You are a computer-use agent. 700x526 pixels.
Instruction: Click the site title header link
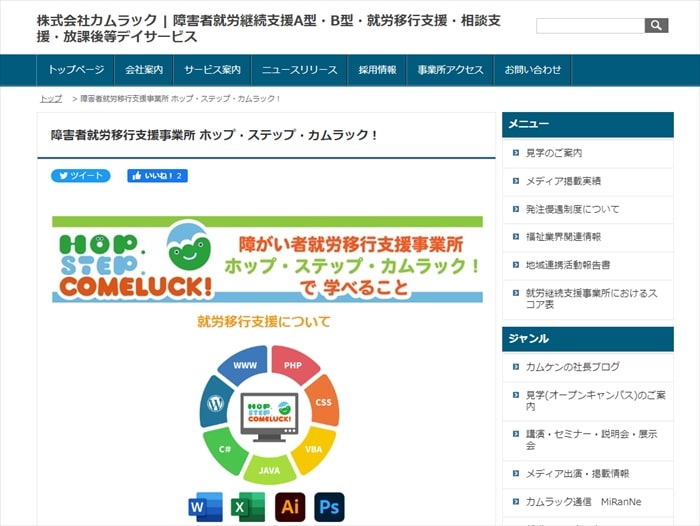pos(268,28)
